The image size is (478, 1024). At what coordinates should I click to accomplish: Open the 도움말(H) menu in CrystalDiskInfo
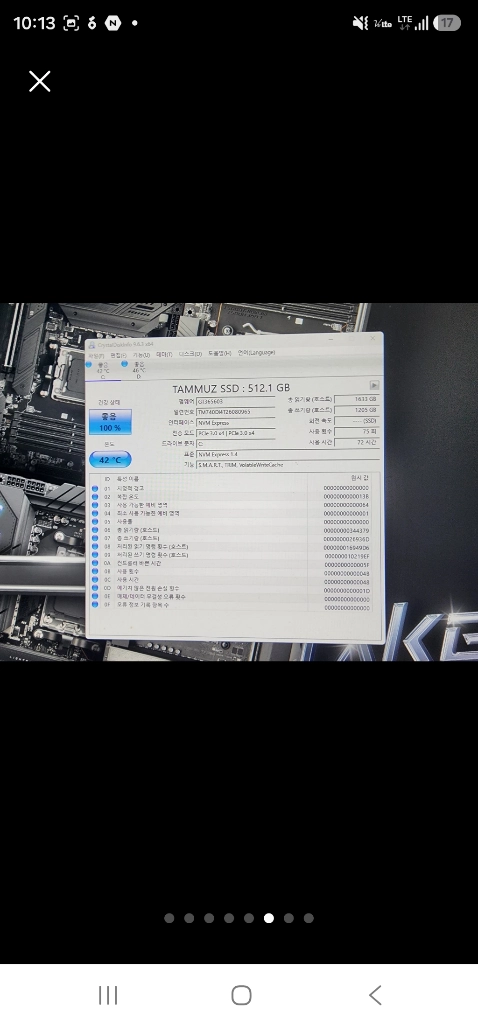pos(220,353)
